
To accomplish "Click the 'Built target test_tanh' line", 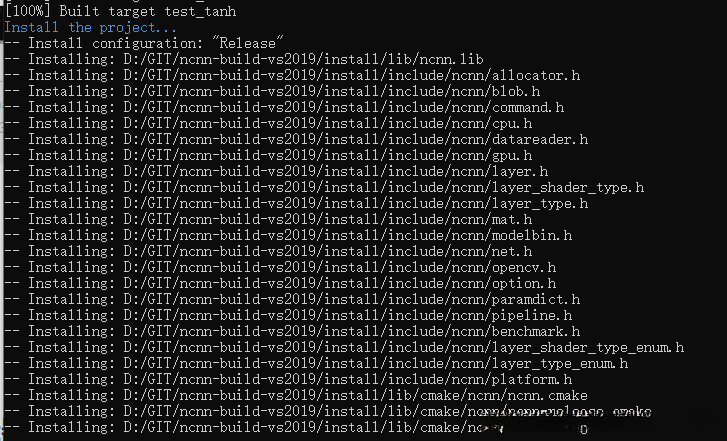I will (x=120, y=12).
